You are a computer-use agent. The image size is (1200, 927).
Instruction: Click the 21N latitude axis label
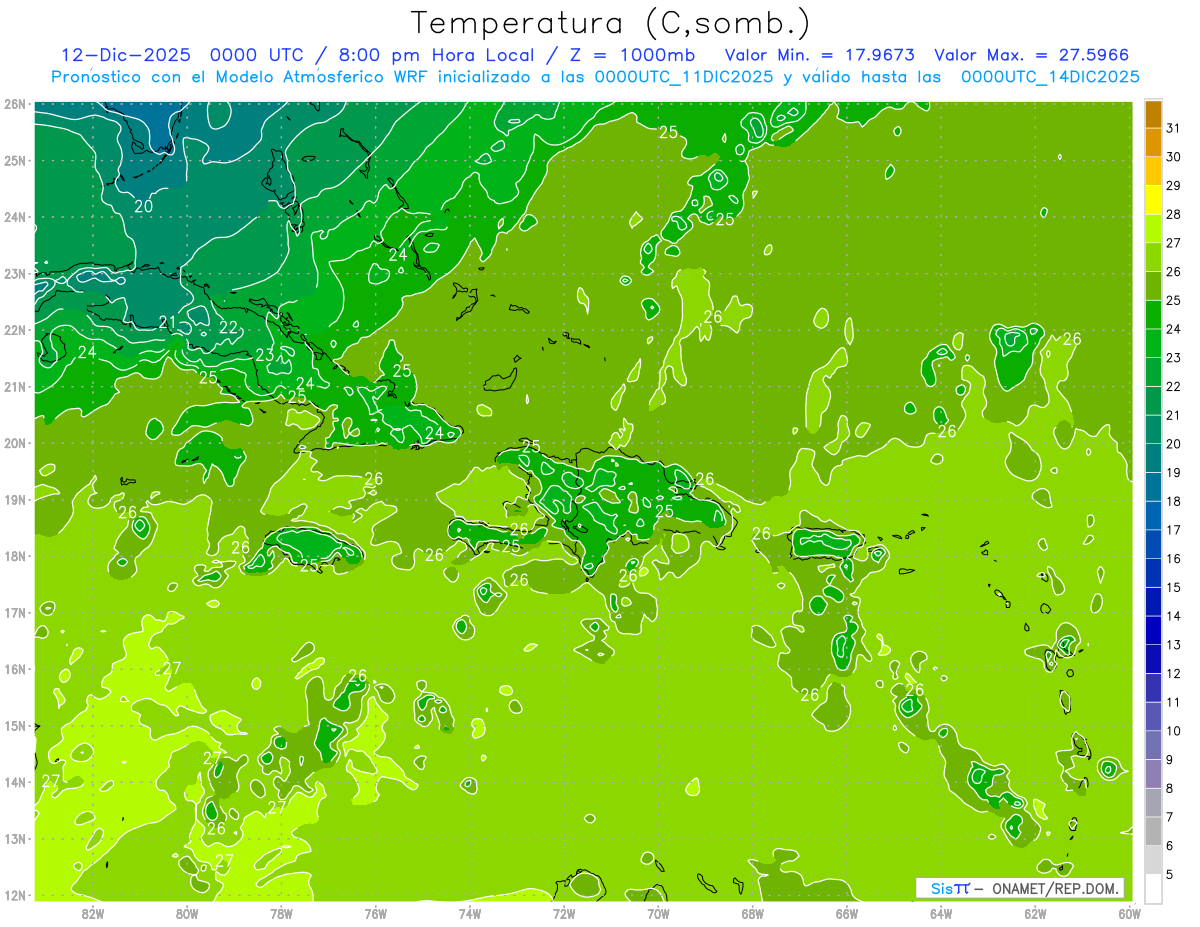pyautogui.click(x=15, y=387)
